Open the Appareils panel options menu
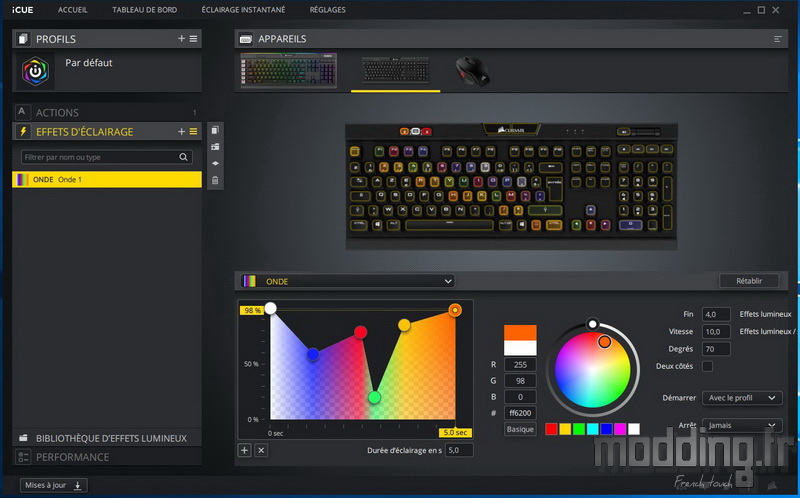The height and width of the screenshot is (498, 800). [x=778, y=39]
